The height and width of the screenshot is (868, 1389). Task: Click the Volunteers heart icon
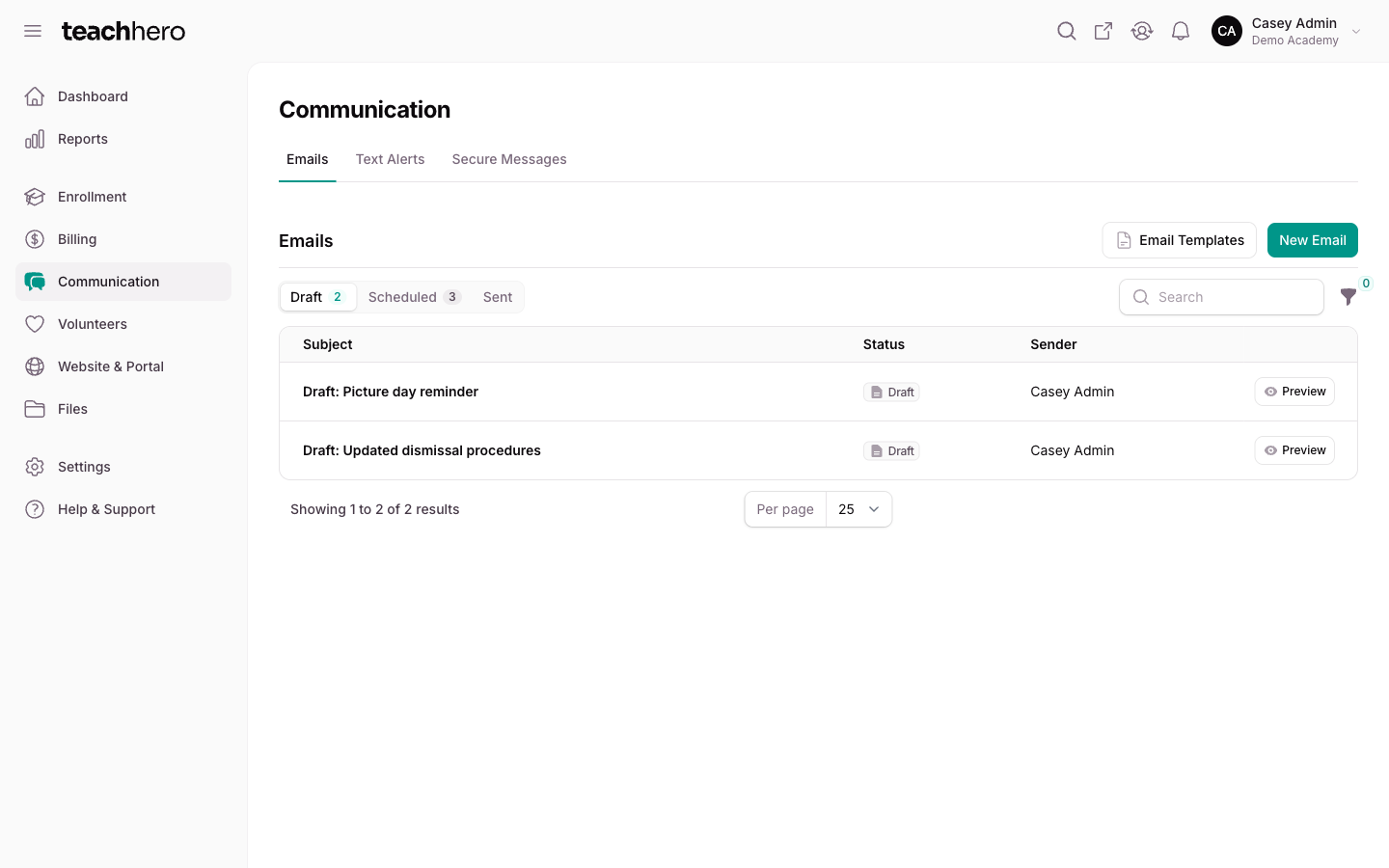pyautogui.click(x=35, y=324)
